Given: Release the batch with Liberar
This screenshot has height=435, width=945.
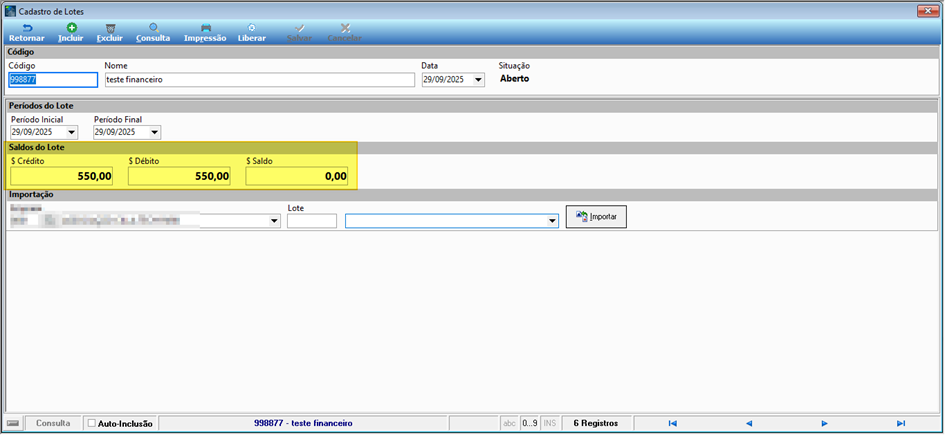Looking at the screenshot, I should pyautogui.click(x=251, y=33).
